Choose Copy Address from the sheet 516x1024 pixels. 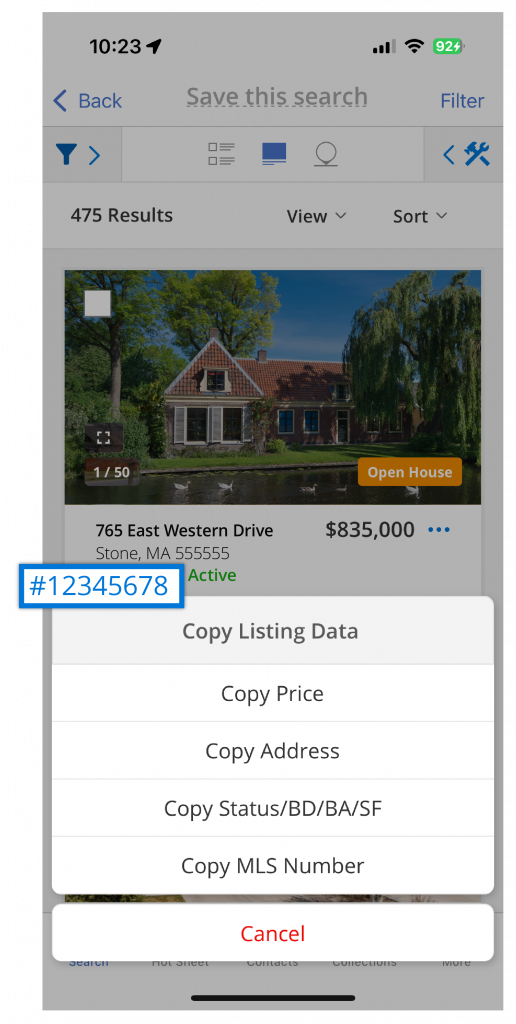coord(272,751)
